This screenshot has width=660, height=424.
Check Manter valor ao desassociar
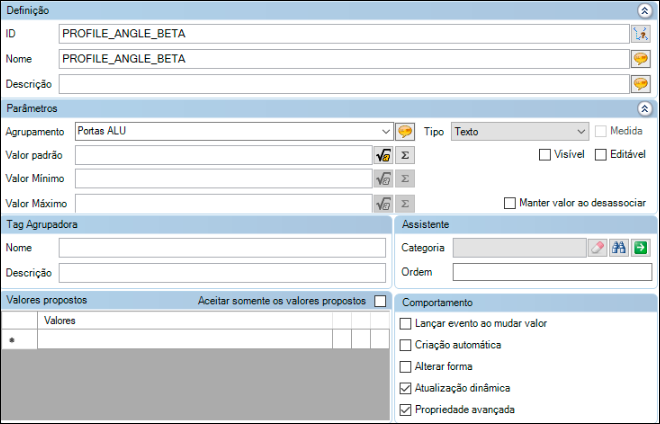pos(510,203)
